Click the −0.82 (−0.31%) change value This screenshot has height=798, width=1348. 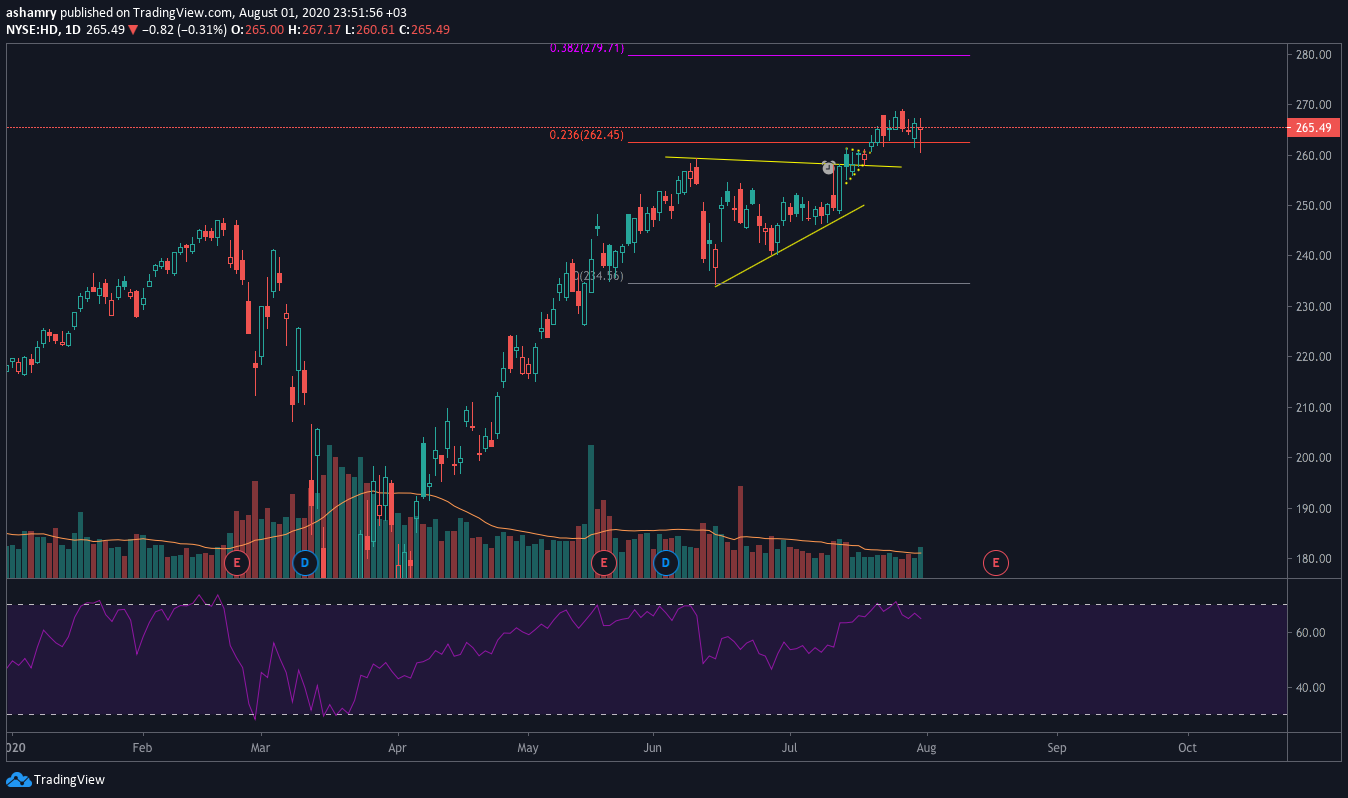coord(184,30)
